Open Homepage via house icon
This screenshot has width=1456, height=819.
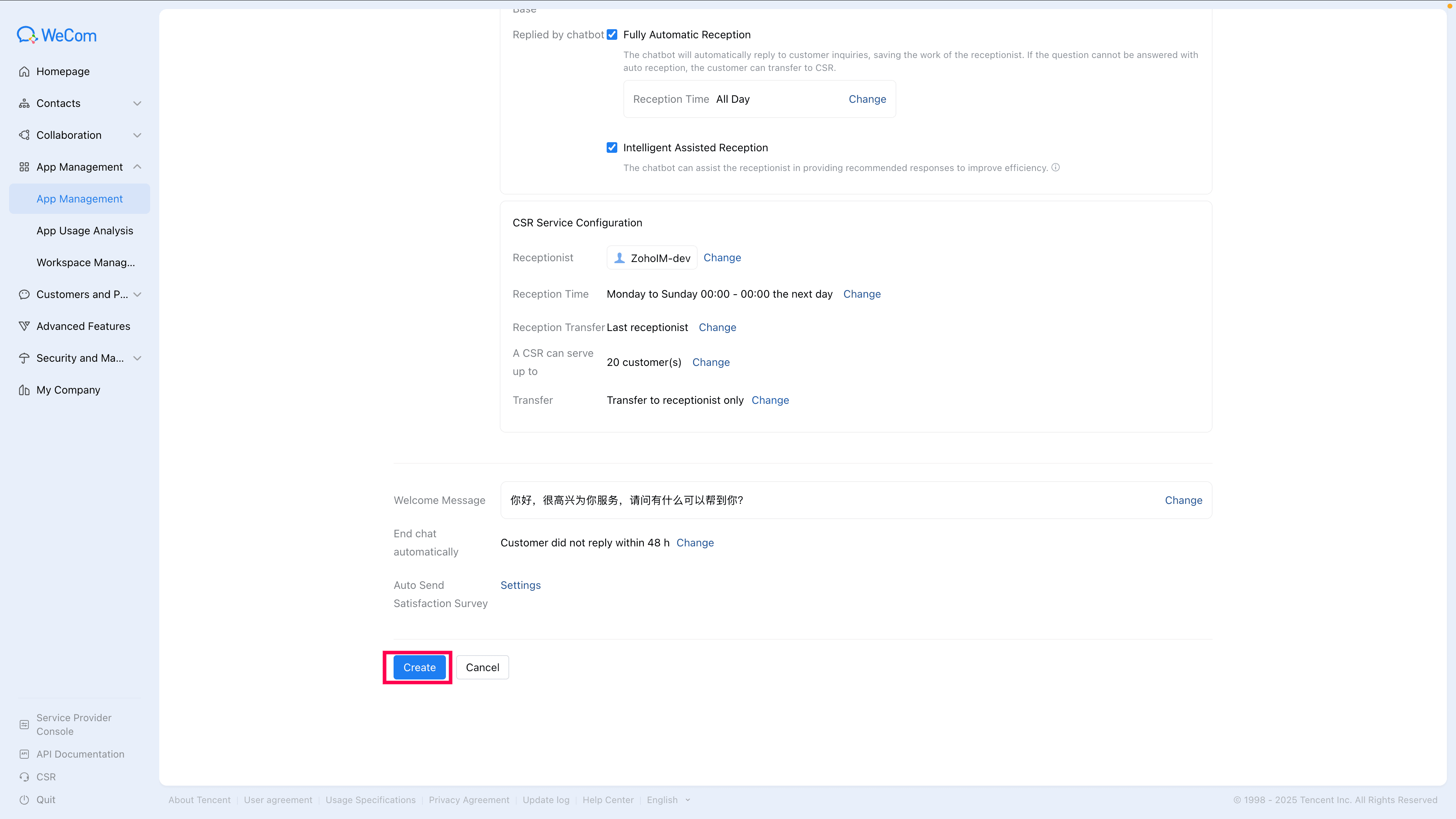(x=24, y=72)
